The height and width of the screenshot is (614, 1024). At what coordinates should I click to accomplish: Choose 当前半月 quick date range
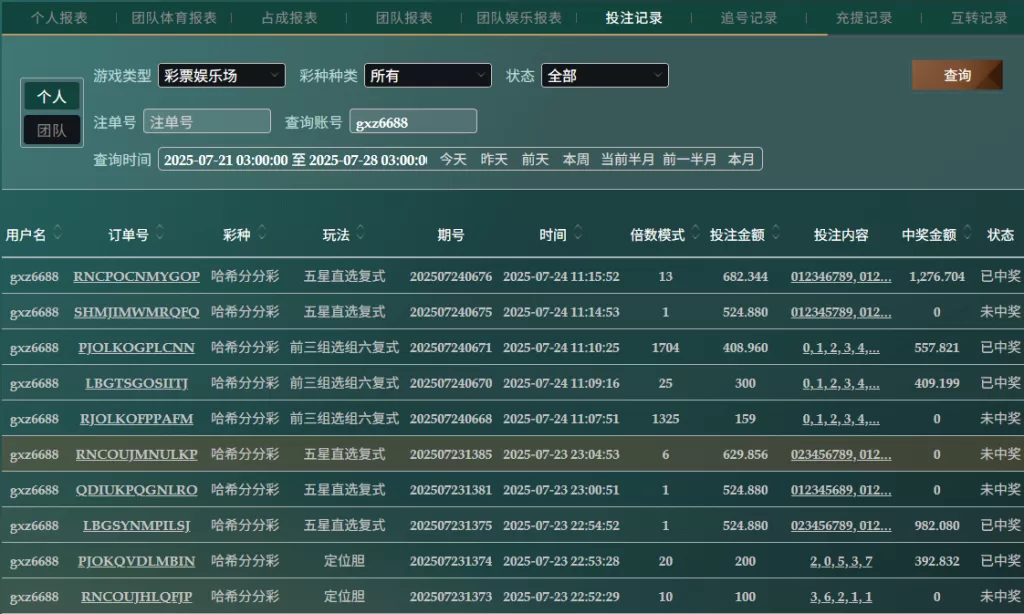point(628,160)
